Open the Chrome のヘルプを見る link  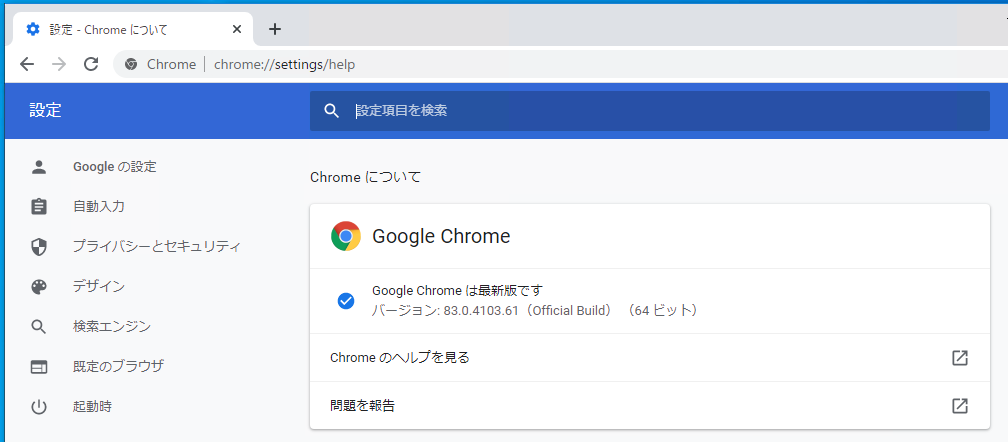pos(400,357)
